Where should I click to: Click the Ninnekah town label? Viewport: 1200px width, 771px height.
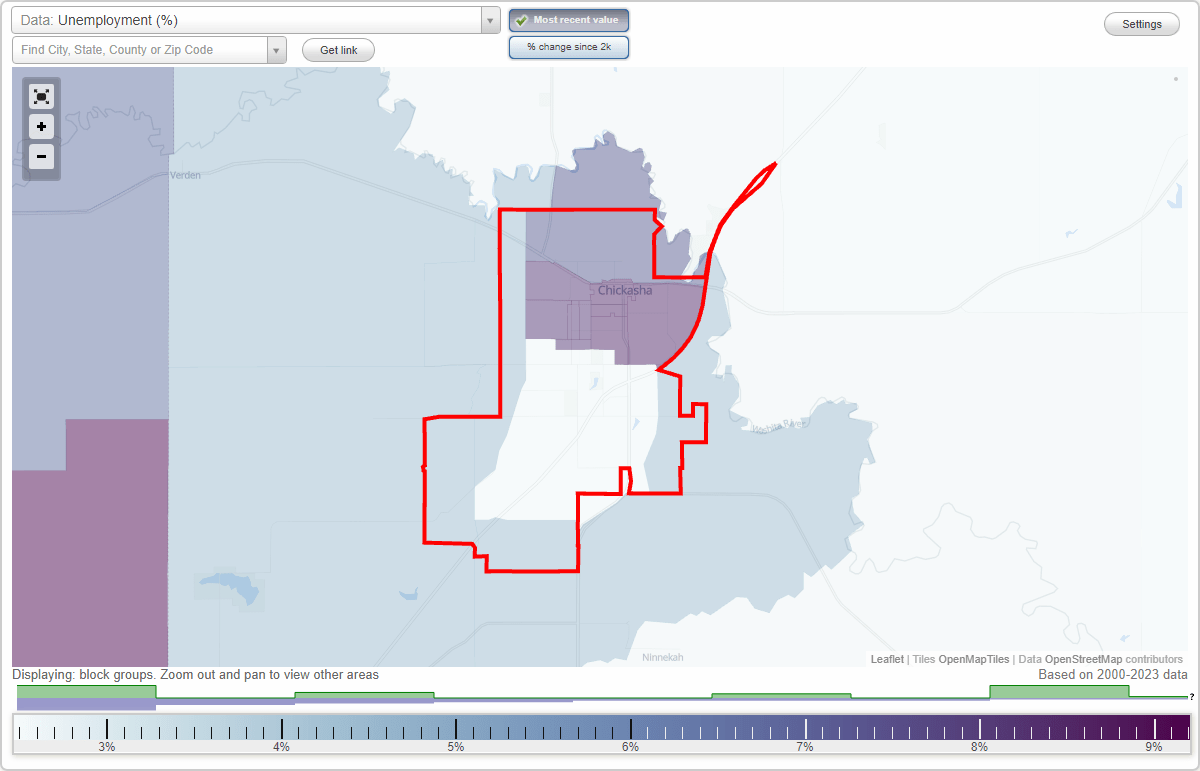click(663, 657)
